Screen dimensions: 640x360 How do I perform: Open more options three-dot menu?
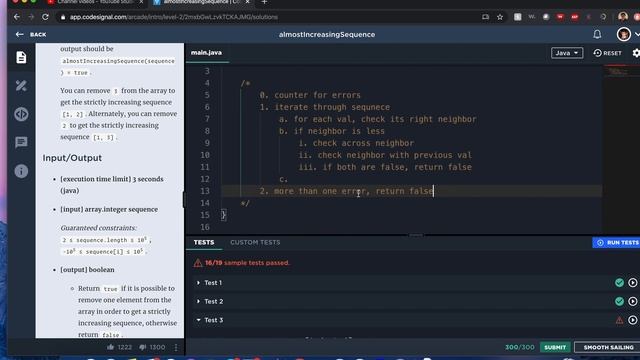point(176,347)
